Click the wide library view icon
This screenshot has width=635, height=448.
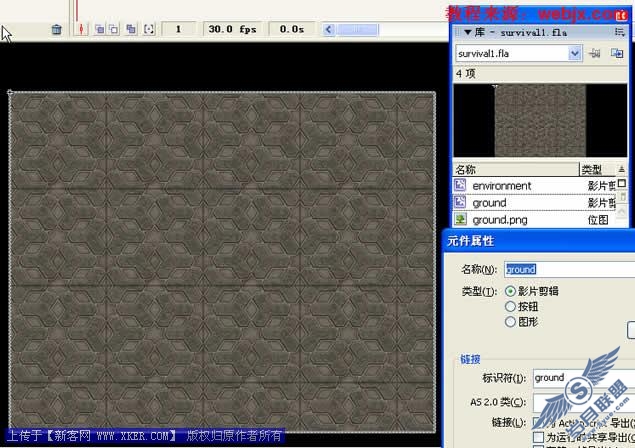point(622,184)
